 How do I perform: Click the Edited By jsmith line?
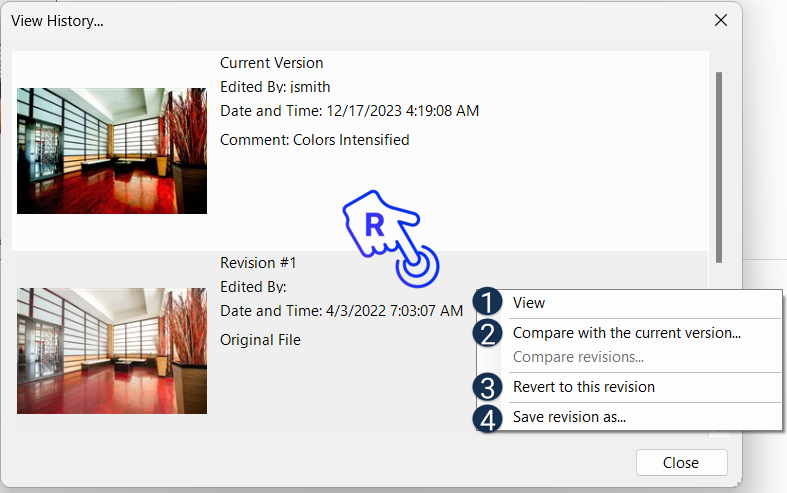click(274, 86)
